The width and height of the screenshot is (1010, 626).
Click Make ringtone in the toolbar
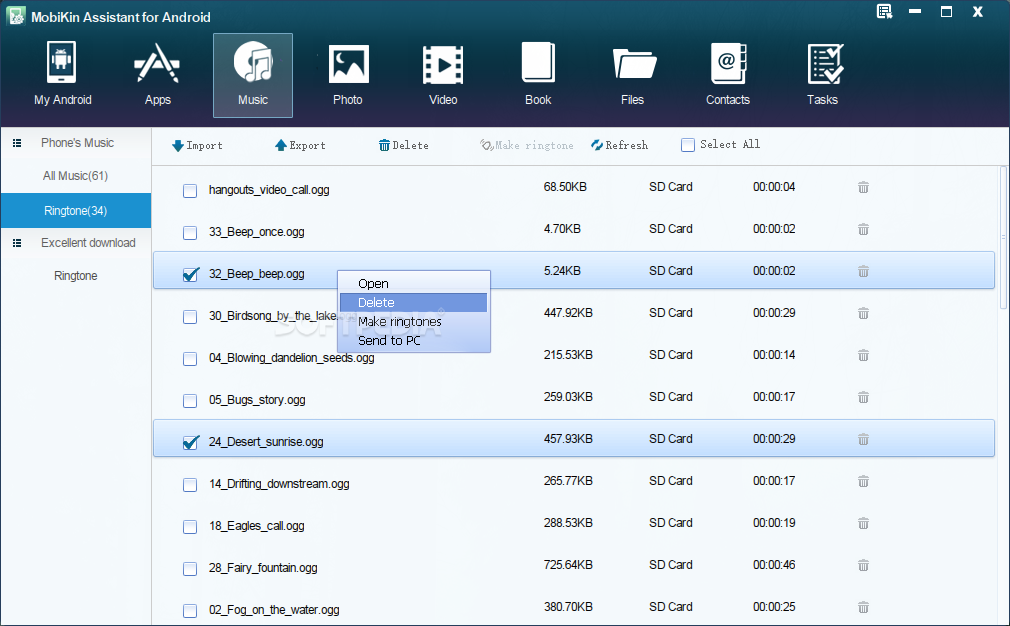(527, 146)
